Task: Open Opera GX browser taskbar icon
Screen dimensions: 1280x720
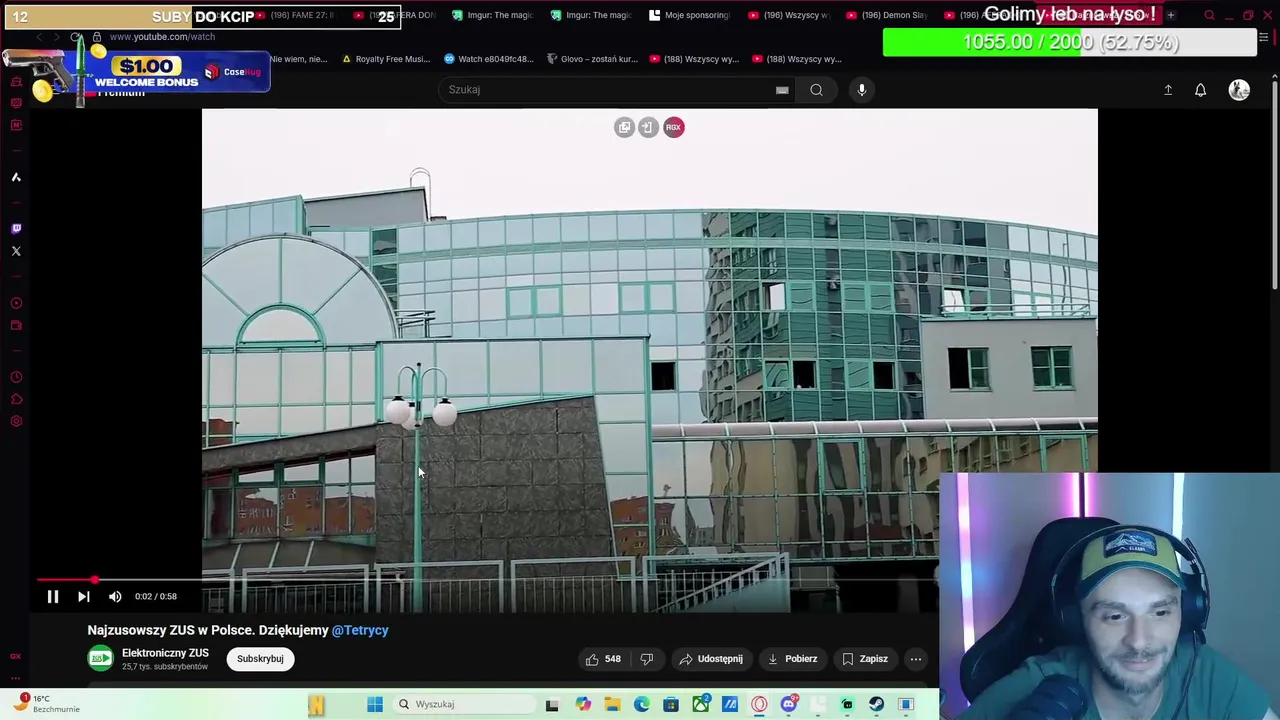Action: point(760,704)
